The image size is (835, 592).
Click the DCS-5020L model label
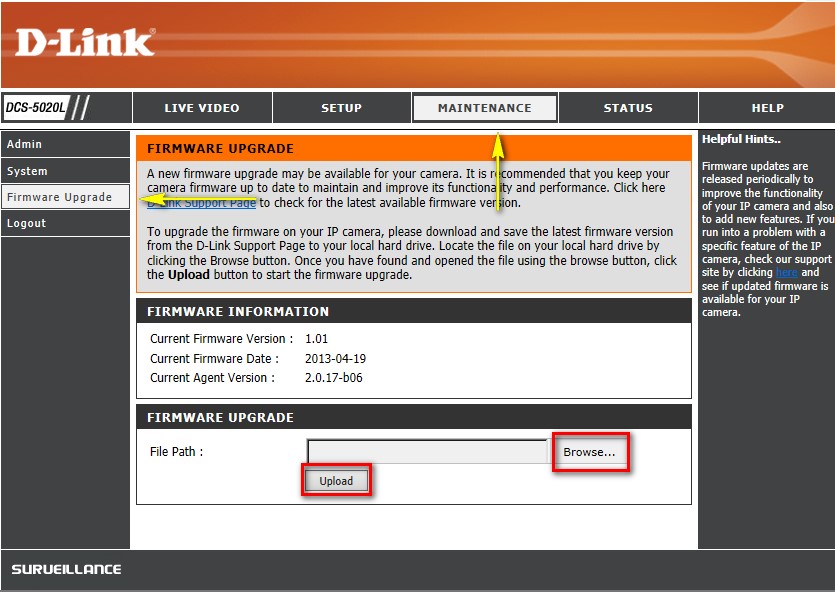[35, 108]
